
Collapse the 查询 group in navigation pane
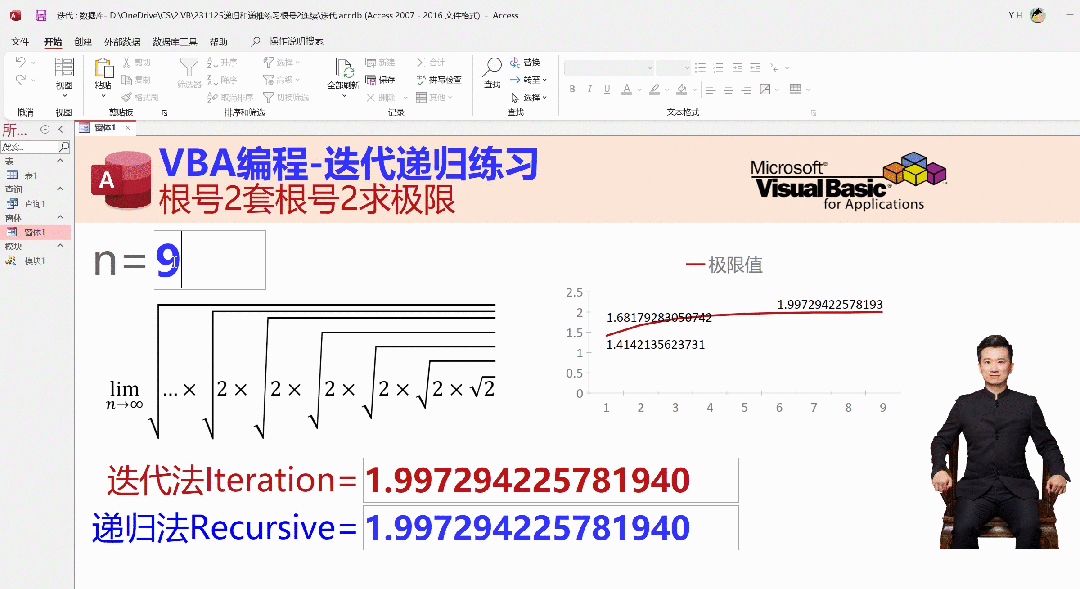coord(60,189)
